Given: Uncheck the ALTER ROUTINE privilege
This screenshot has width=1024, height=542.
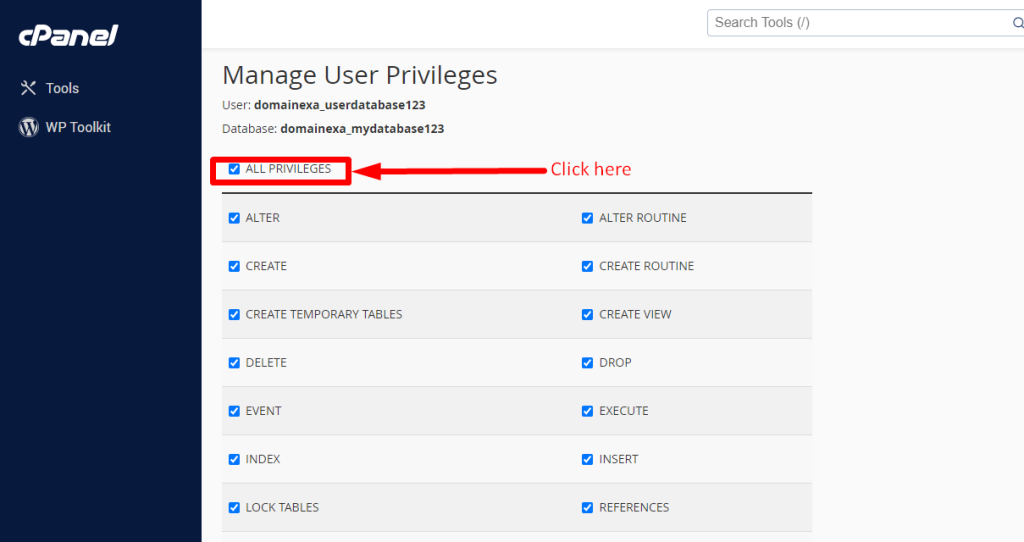Looking at the screenshot, I should point(587,218).
